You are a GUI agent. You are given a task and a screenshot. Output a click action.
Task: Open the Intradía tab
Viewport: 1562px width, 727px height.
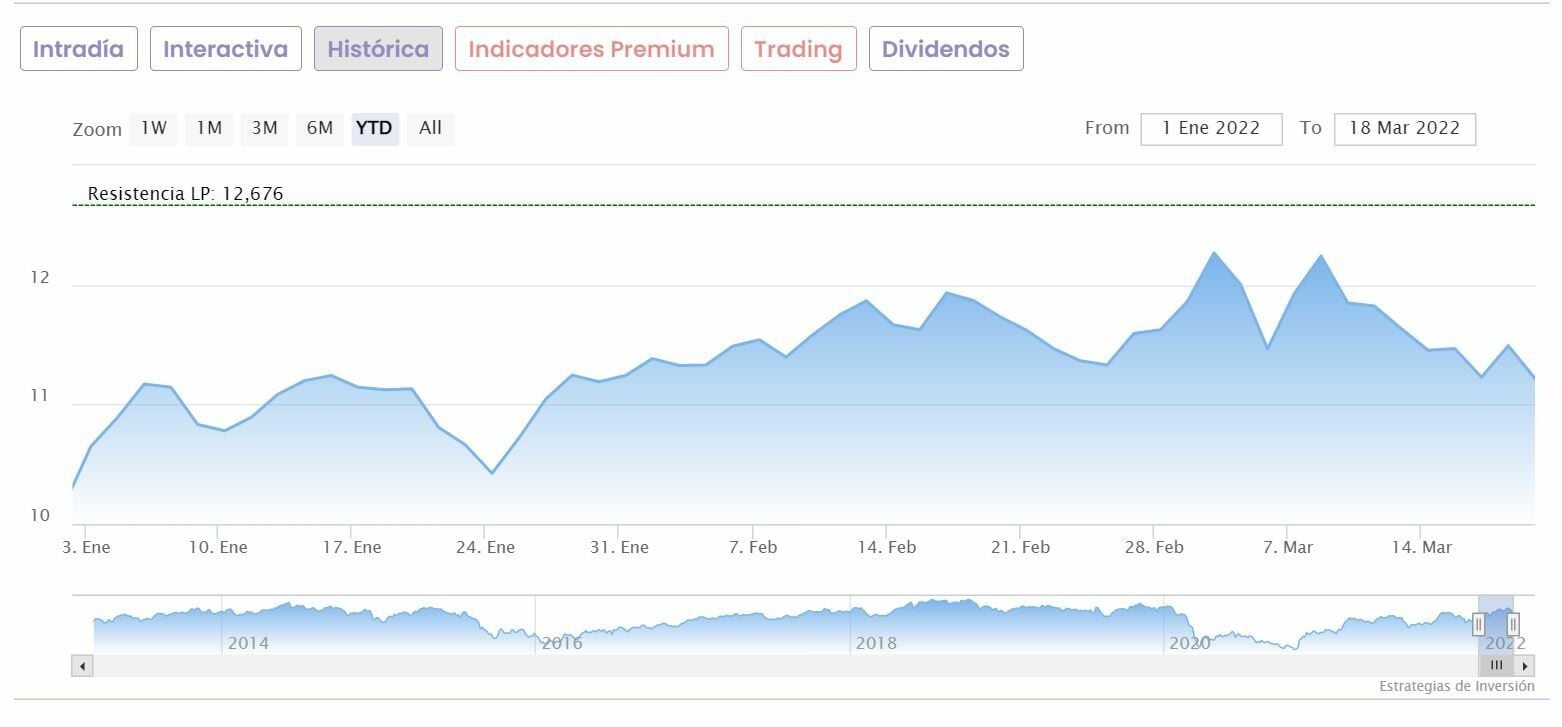click(x=78, y=49)
